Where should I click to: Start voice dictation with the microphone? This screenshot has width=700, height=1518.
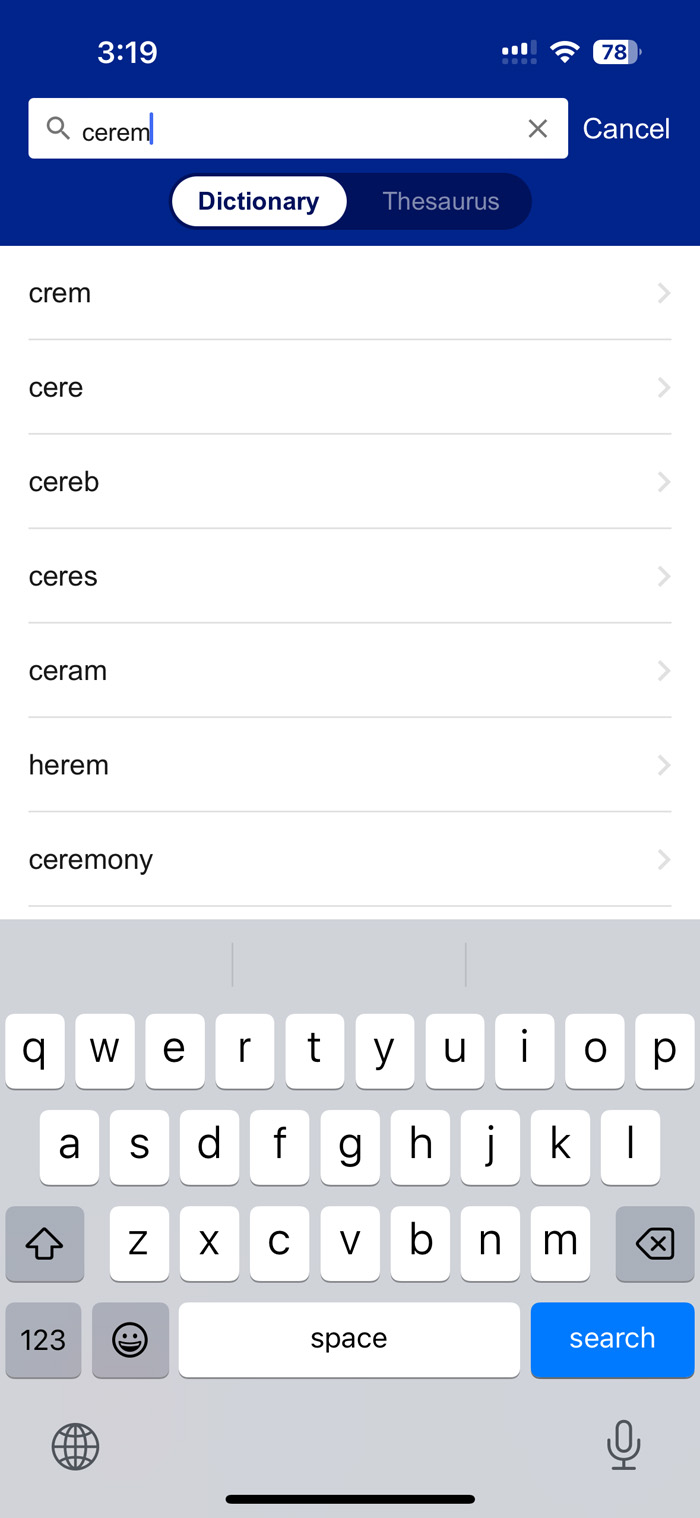tap(624, 1446)
